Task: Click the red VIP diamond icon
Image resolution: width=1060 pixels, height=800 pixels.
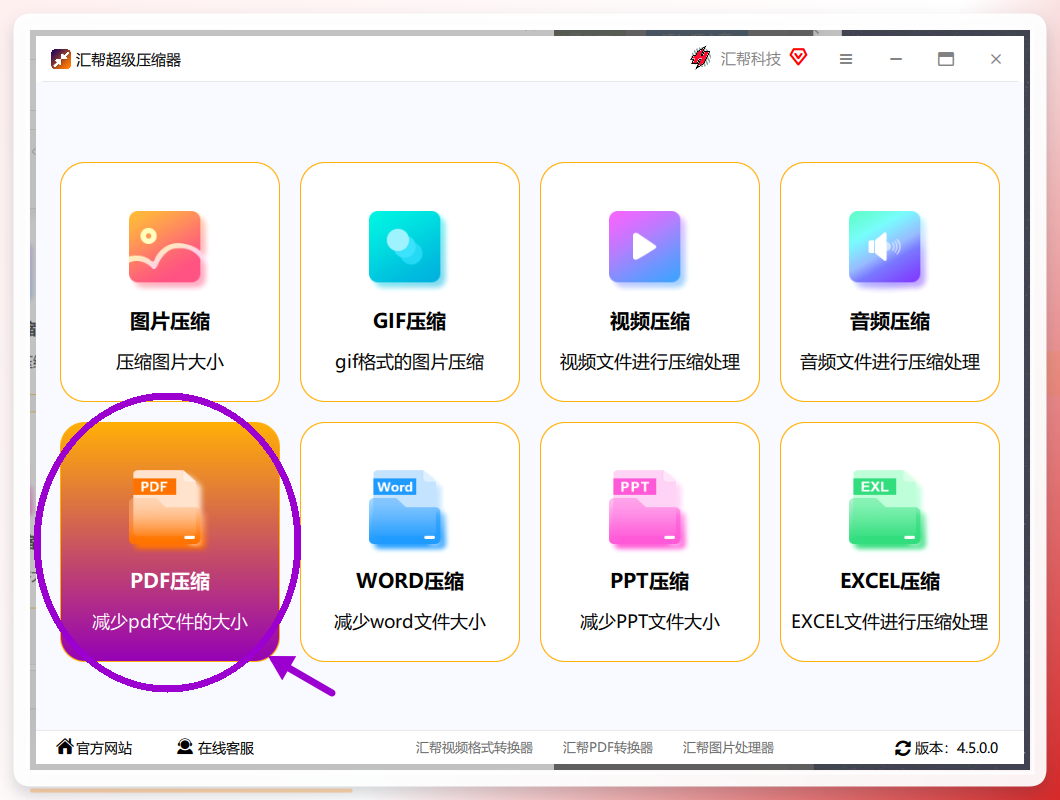Action: (x=798, y=57)
